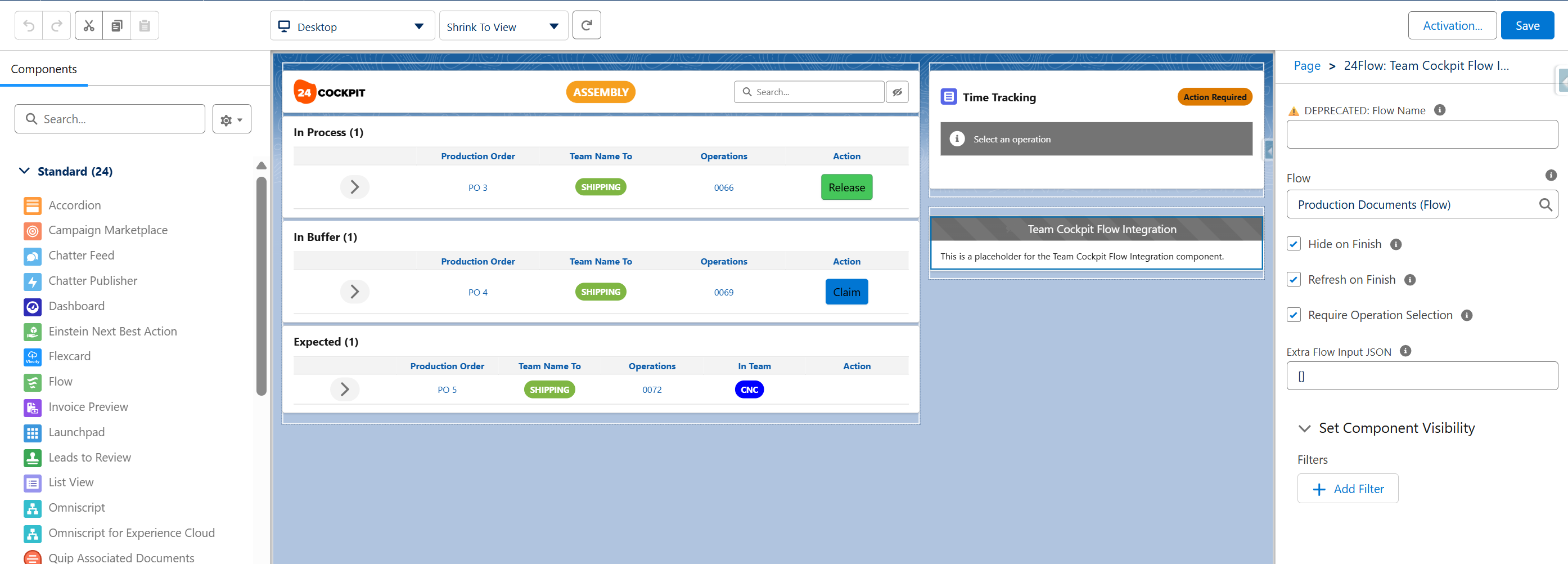This screenshot has width=1568, height=564.
Task: Click the Extra Flow Input JSON field
Action: click(x=1422, y=376)
